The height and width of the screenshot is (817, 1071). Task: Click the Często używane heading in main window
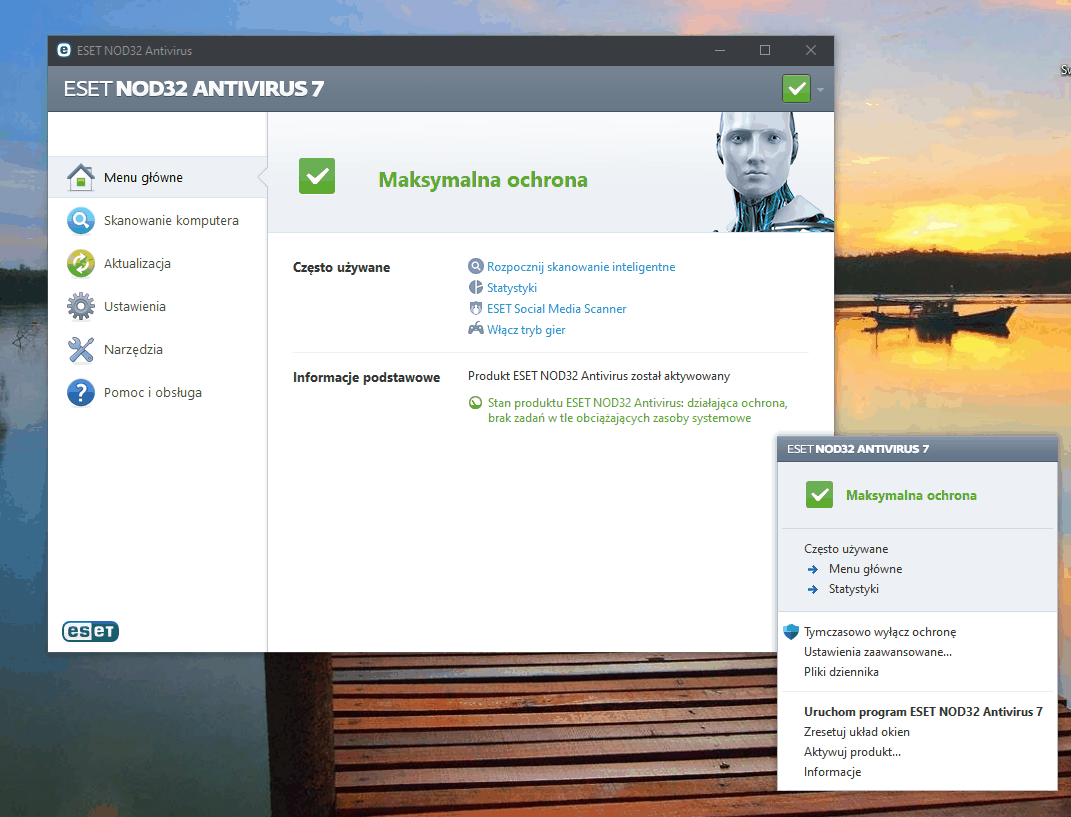342,268
